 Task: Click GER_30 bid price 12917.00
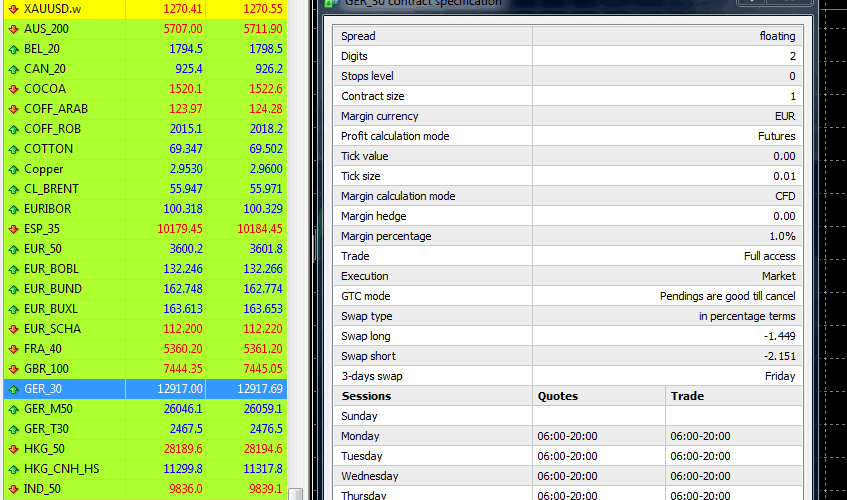click(x=180, y=389)
